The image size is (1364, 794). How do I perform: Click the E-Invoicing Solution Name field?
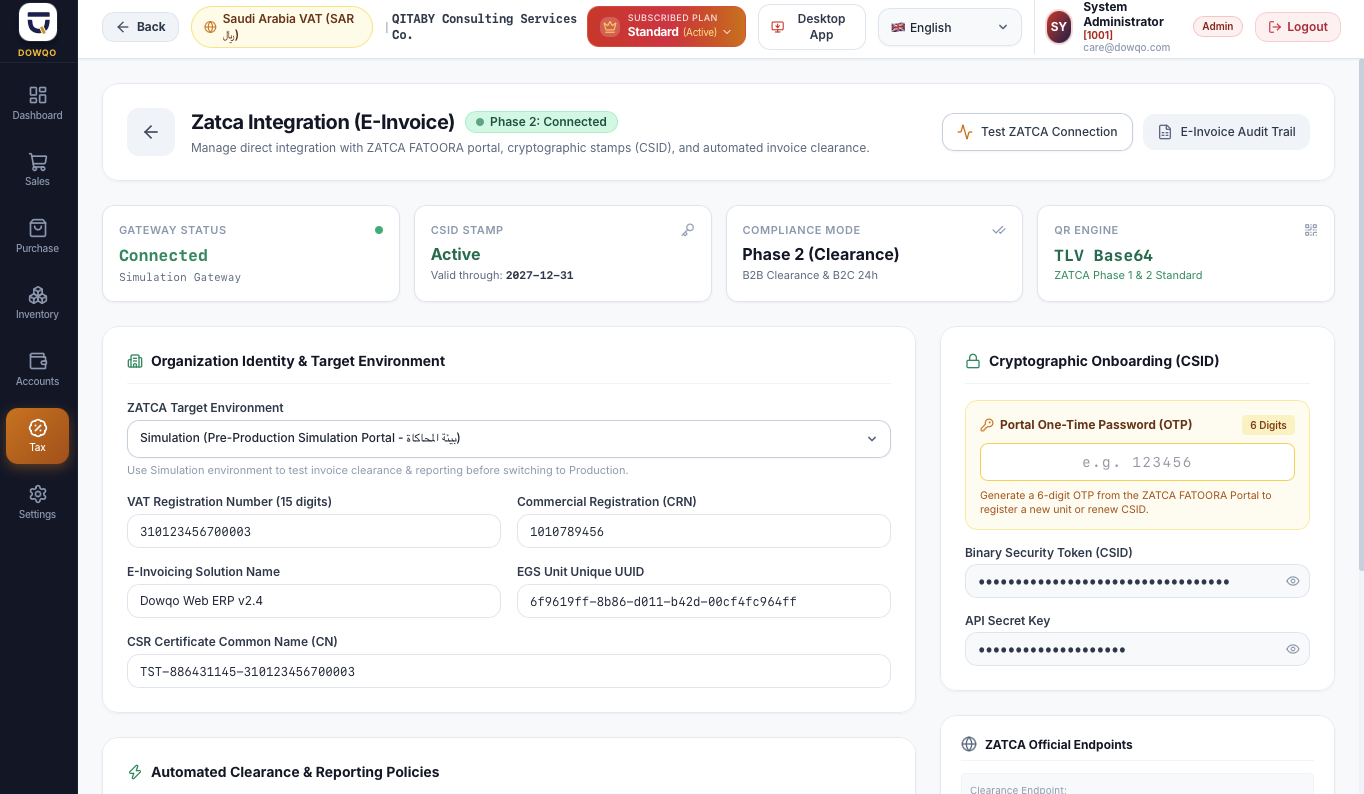(314, 601)
